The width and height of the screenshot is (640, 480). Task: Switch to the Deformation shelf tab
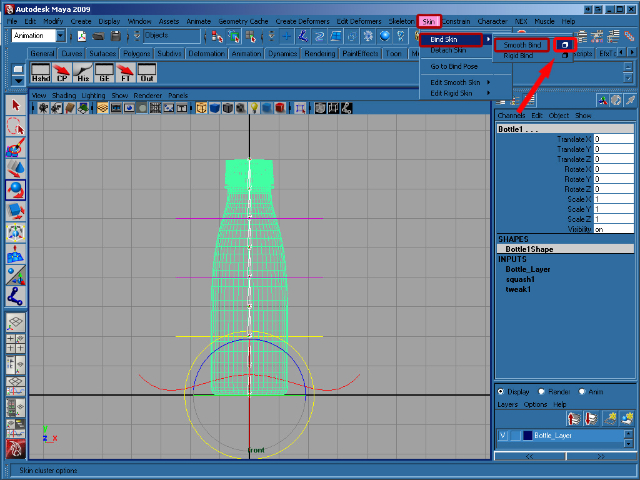click(207, 53)
